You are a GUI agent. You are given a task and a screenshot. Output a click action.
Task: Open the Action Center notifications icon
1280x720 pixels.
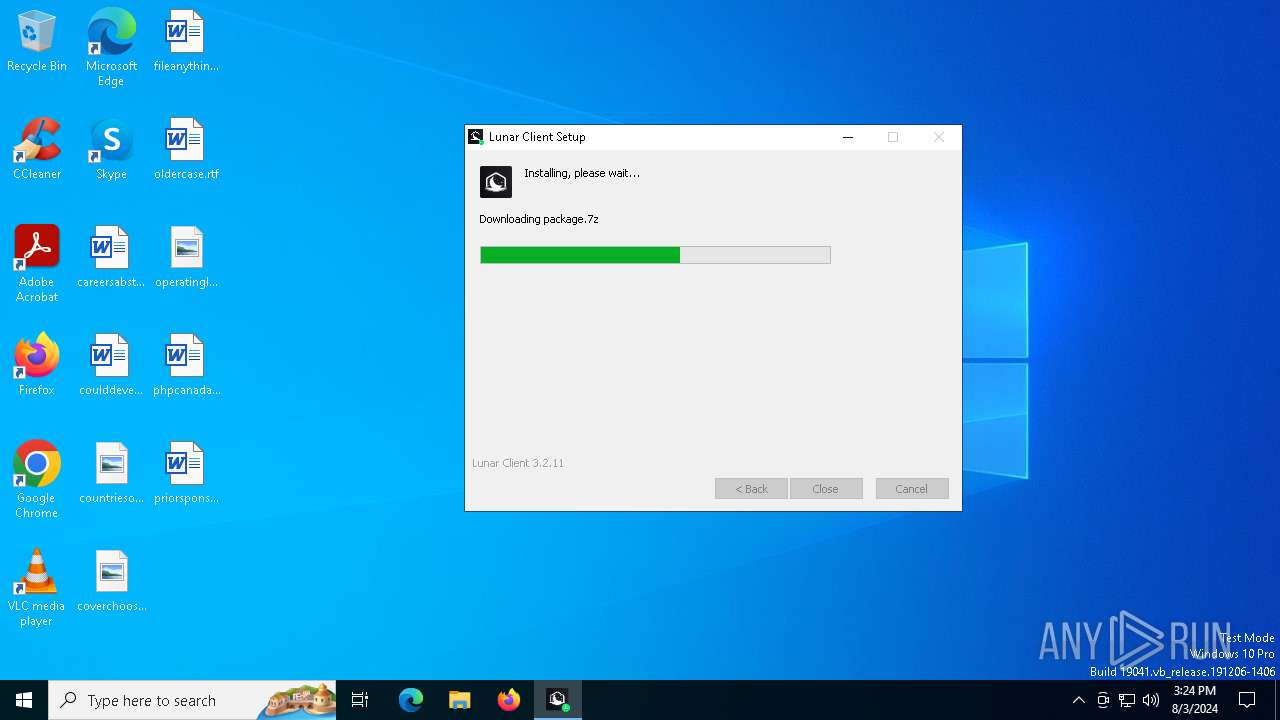pos(1247,700)
